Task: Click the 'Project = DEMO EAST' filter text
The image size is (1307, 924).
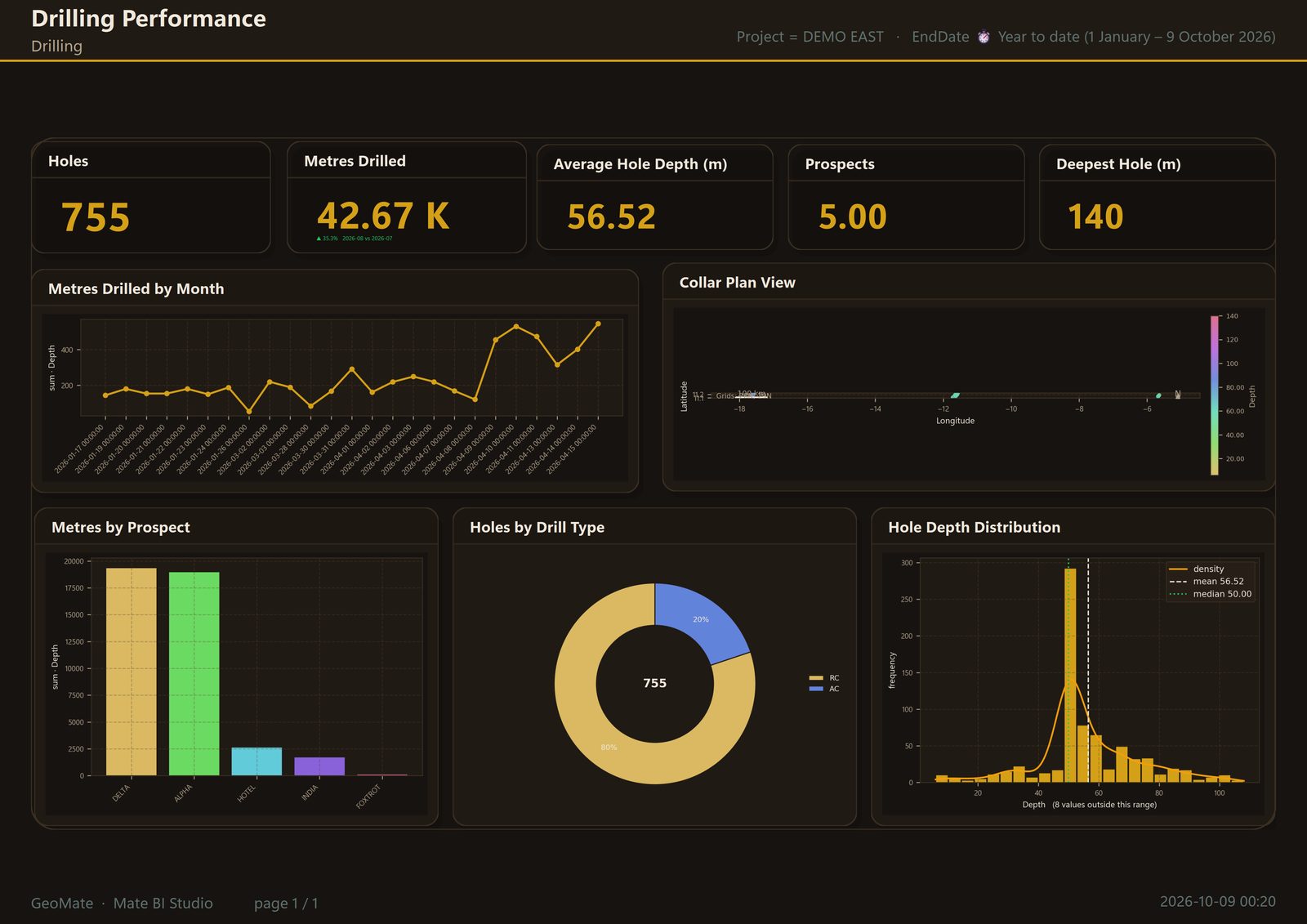Action: pyautogui.click(x=810, y=37)
